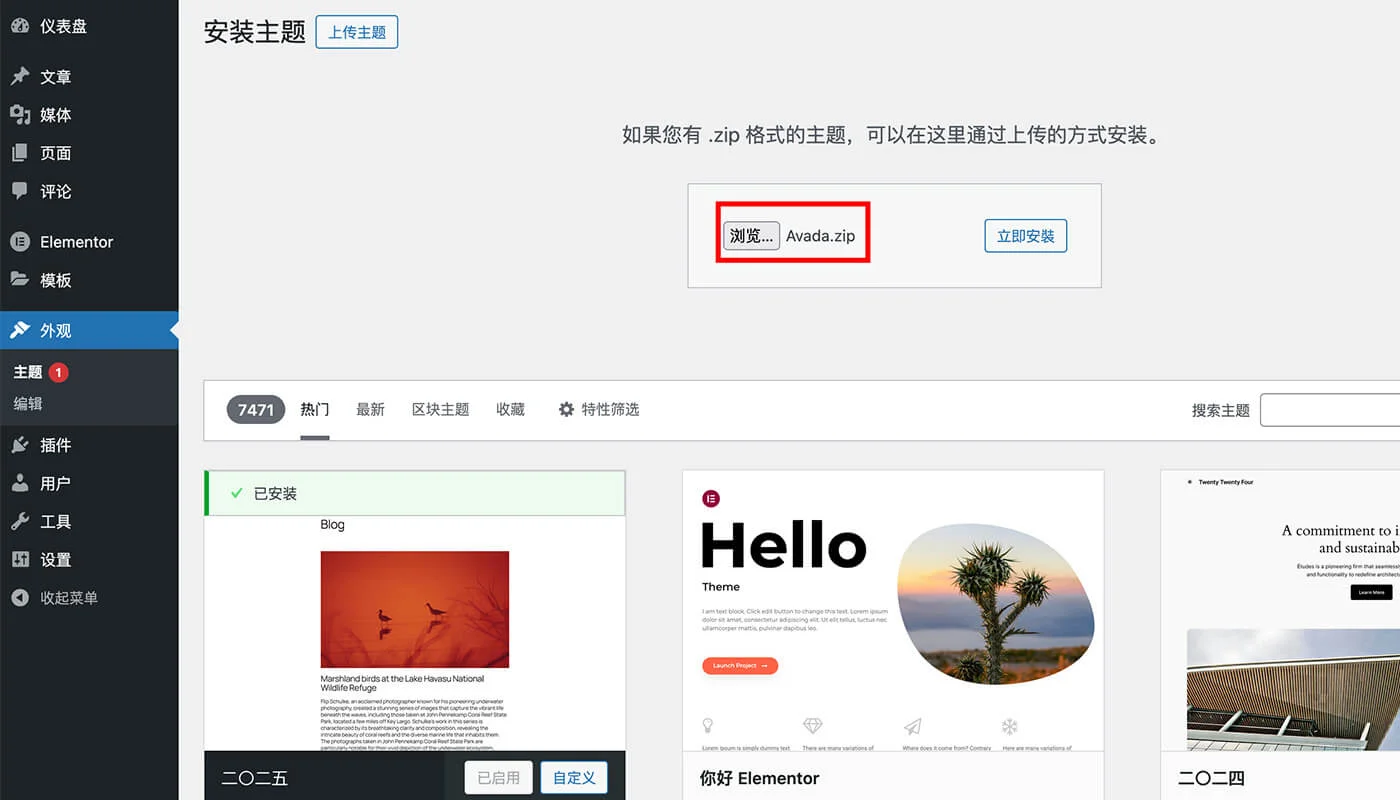Screen dimensions: 1400x800
Task: Click the 插件 plugins icon
Action: coord(22,444)
